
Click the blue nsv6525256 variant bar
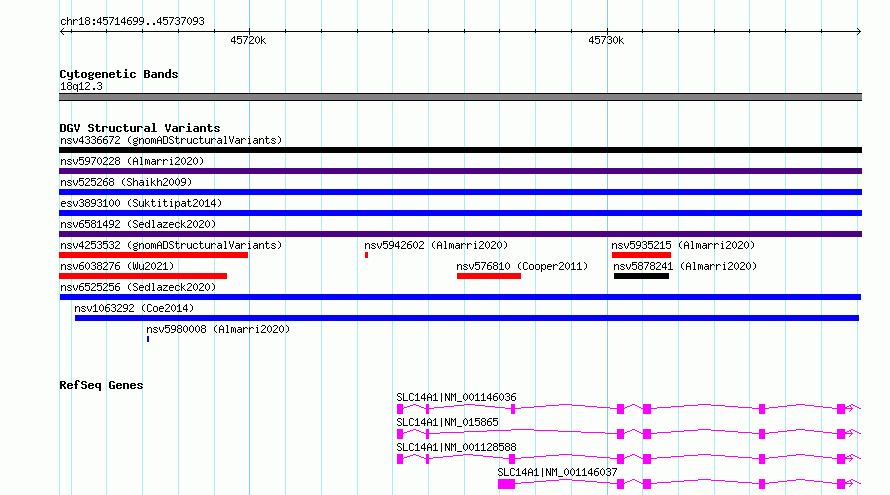(460, 297)
